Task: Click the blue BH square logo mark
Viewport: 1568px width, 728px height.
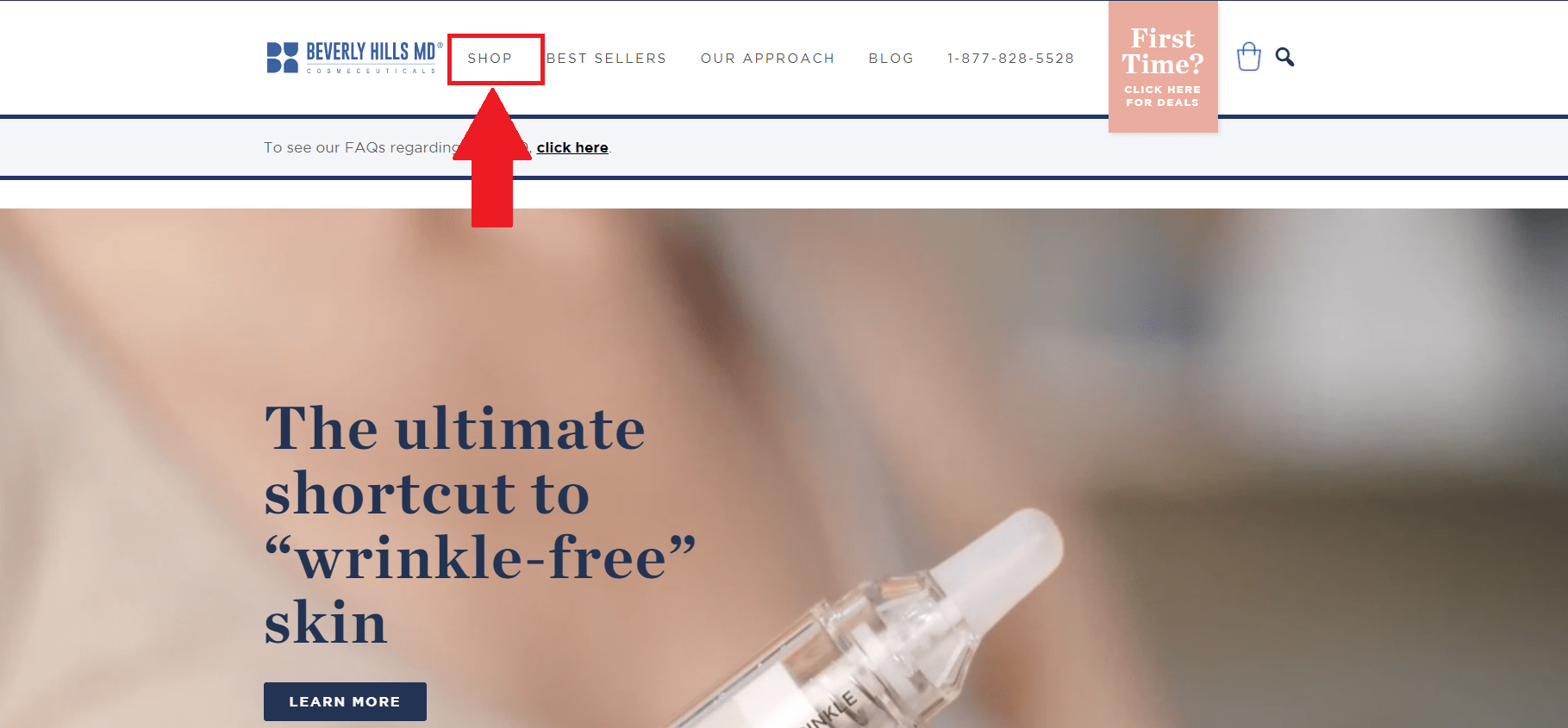Action: coord(282,58)
